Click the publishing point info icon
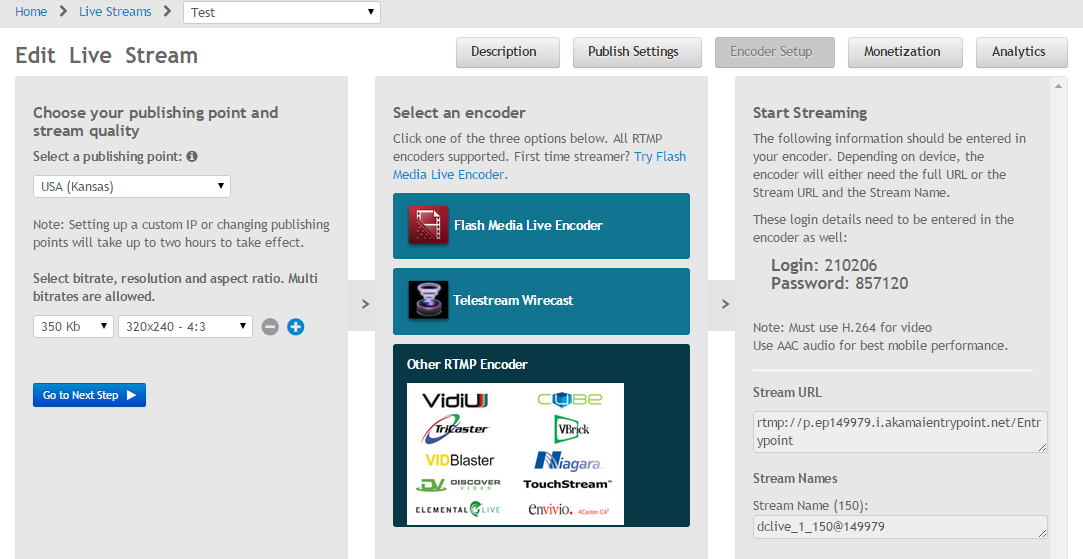Viewport: 1083px width, 559px height. [192, 157]
